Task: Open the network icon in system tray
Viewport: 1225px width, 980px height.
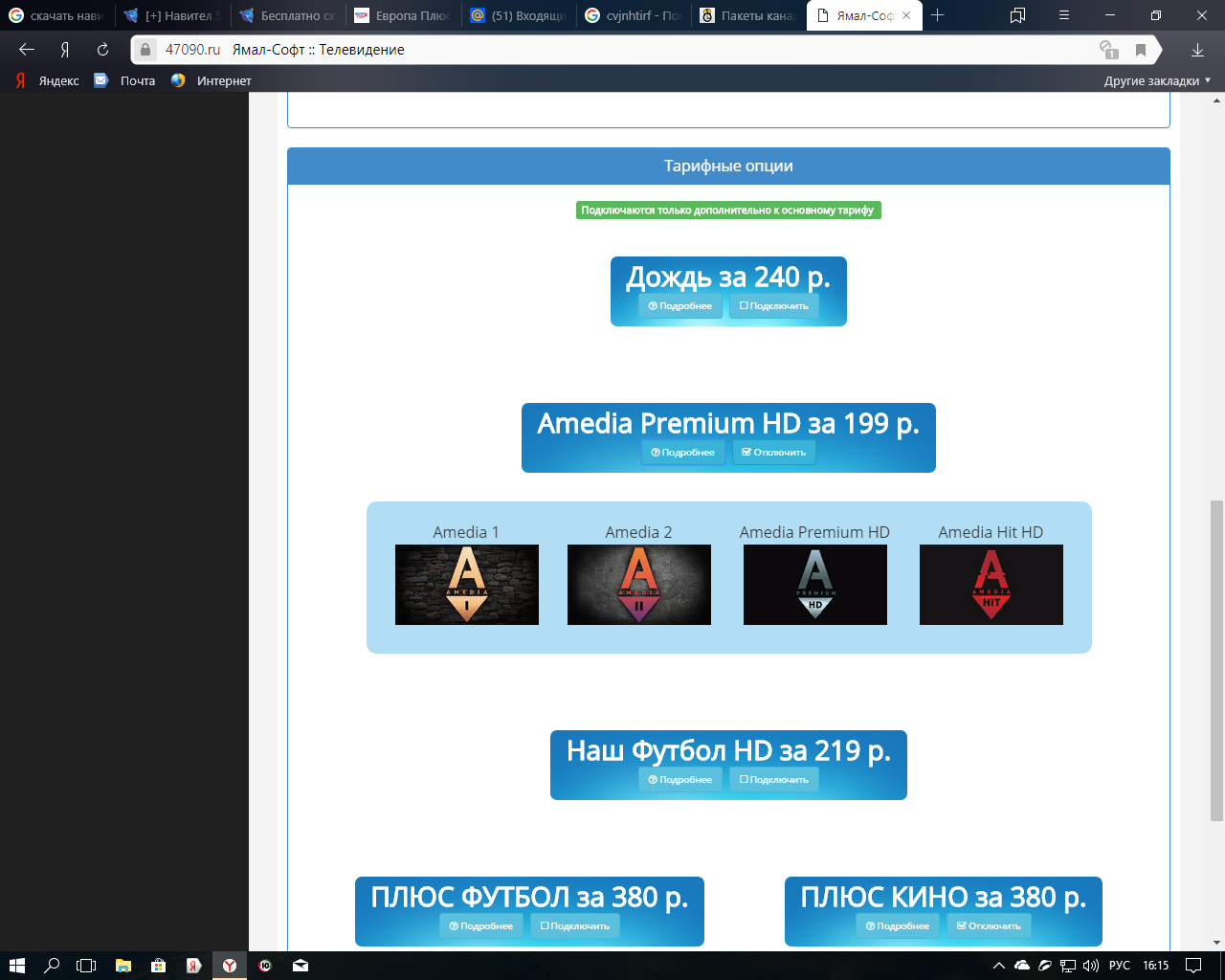Action: [x=1068, y=966]
